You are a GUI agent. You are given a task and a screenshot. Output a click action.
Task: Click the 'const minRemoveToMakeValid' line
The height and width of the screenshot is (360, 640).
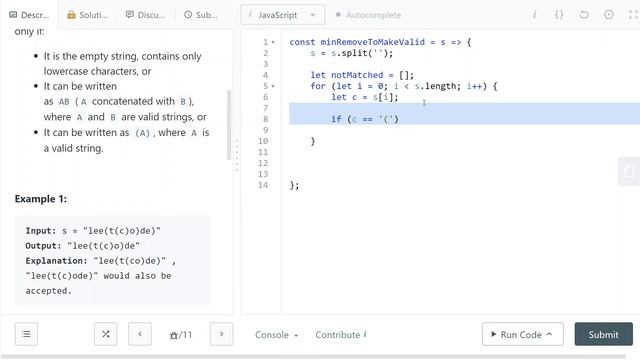(x=380, y=42)
